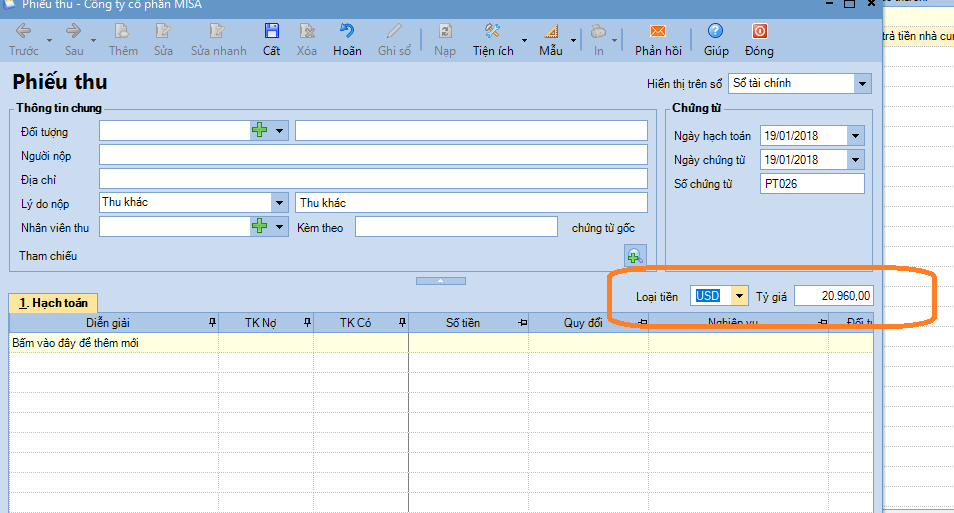Screen dimensions: 954x513
Task: Save the voucher with Cất icon
Action: tap(271, 31)
